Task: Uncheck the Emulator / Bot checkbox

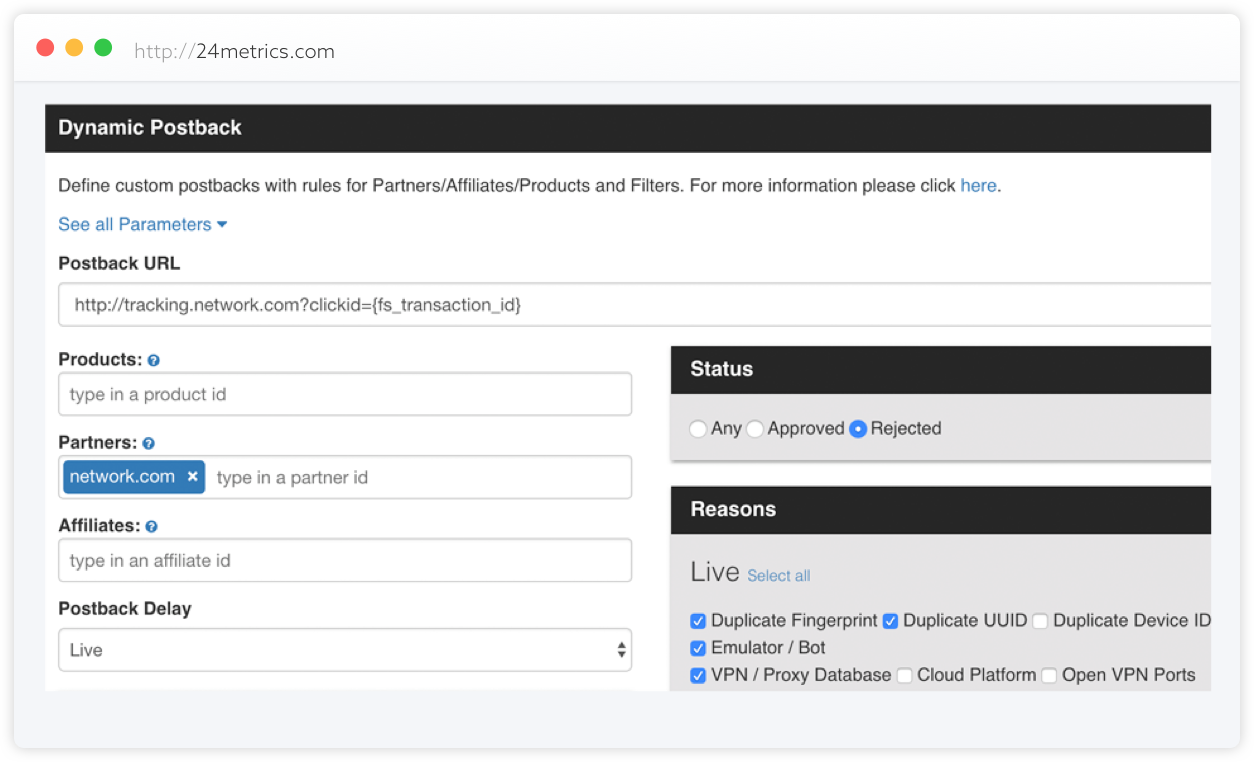Action: point(698,648)
